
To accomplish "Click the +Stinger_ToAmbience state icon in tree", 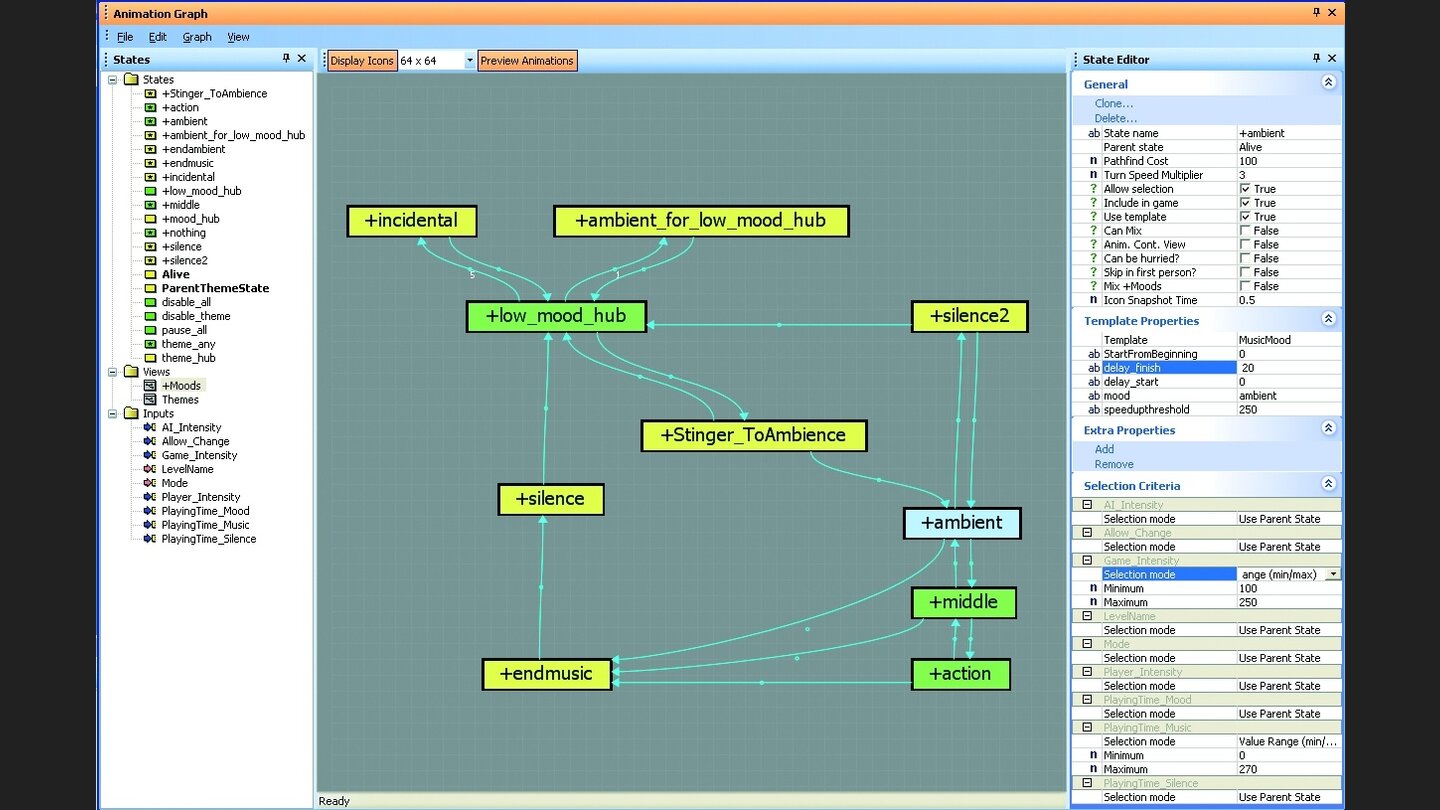I will click(150, 93).
